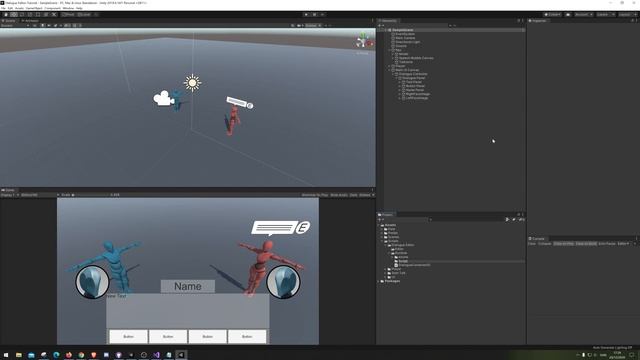This screenshot has height=360, width=640.
Task: Open the Account dropdown
Action: 583,14
